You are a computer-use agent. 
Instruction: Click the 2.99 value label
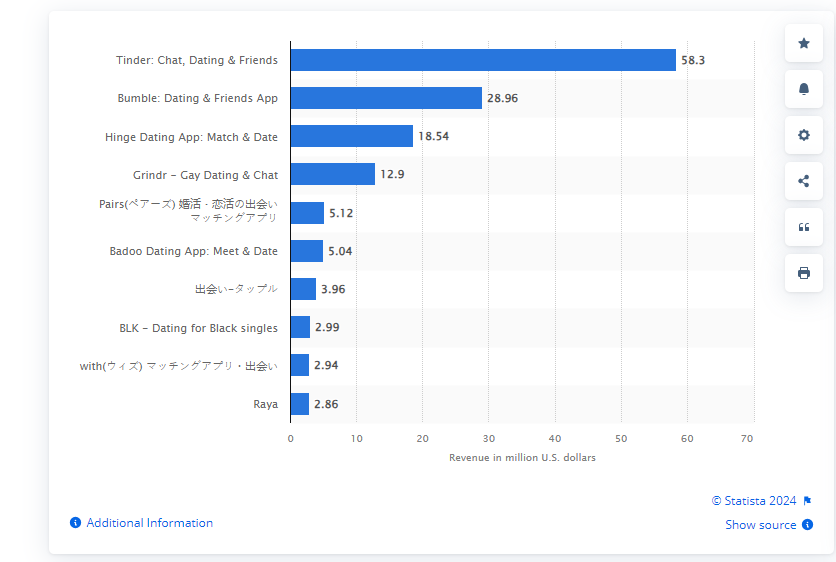(x=327, y=327)
